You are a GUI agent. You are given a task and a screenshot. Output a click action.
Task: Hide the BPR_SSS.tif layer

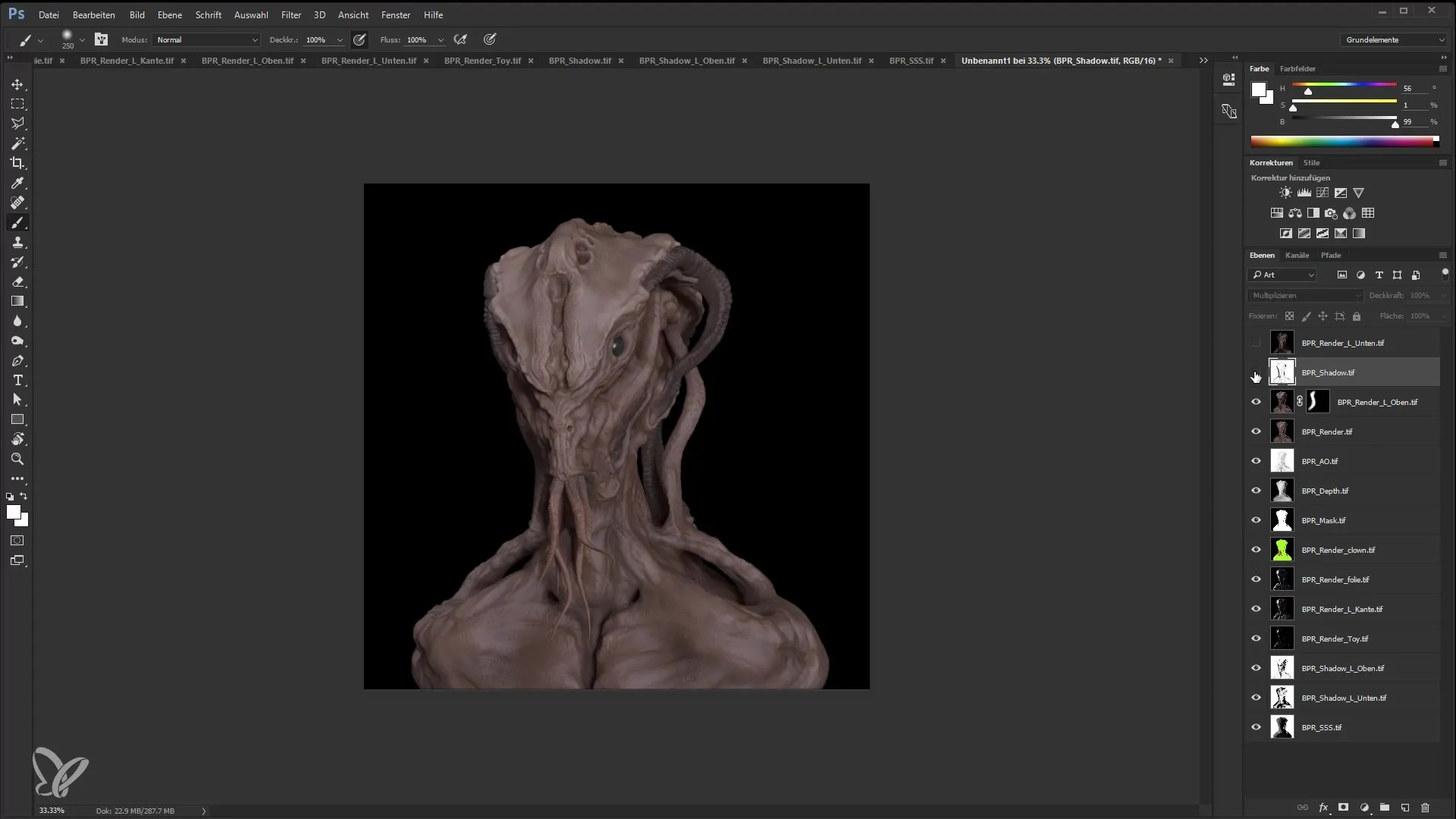click(x=1256, y=727)
